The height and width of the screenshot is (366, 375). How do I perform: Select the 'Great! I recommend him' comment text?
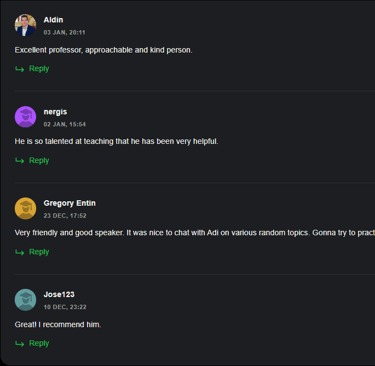coord(58,325)
